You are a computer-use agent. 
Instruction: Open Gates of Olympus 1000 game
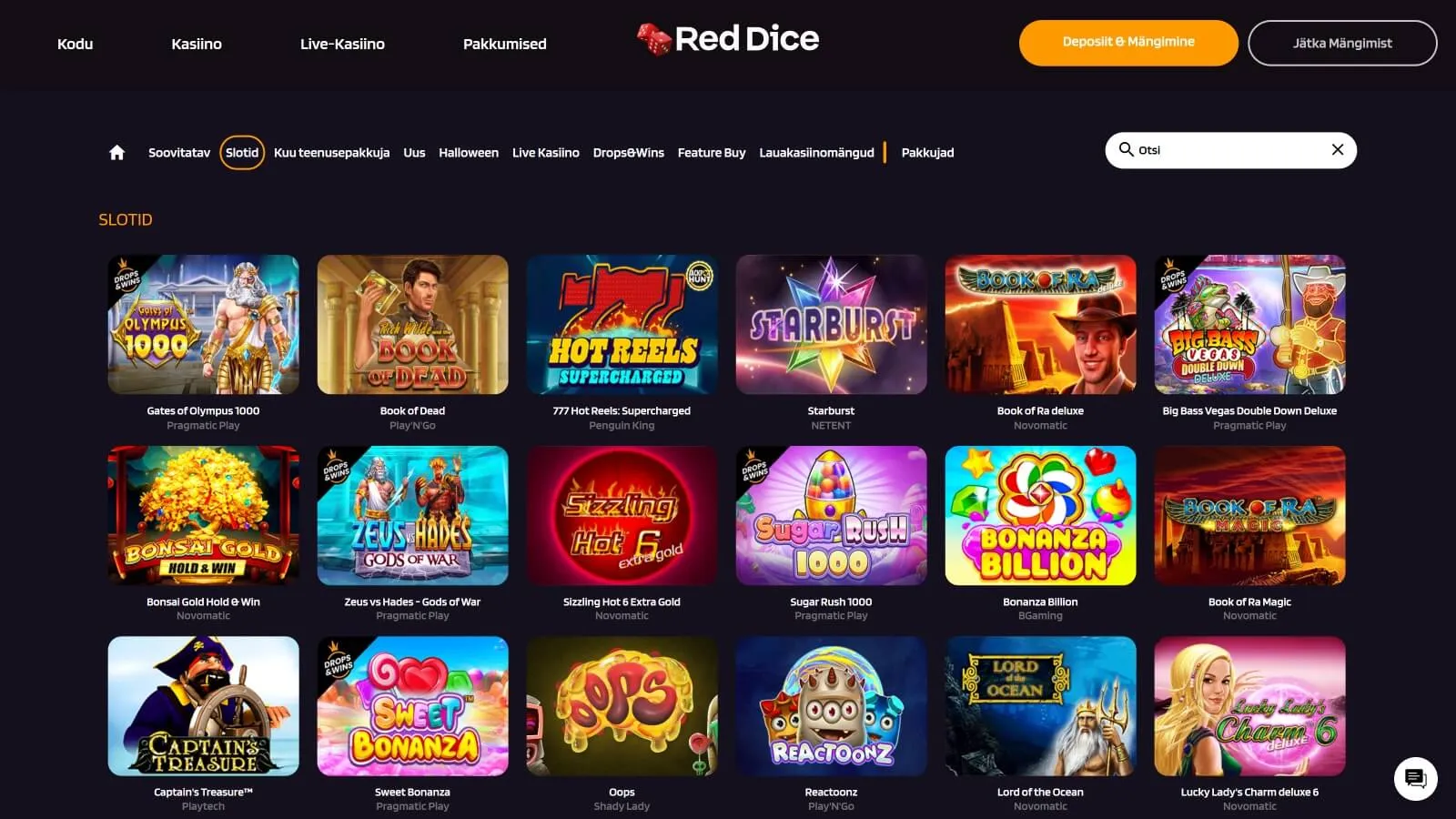tap(203, 325)
